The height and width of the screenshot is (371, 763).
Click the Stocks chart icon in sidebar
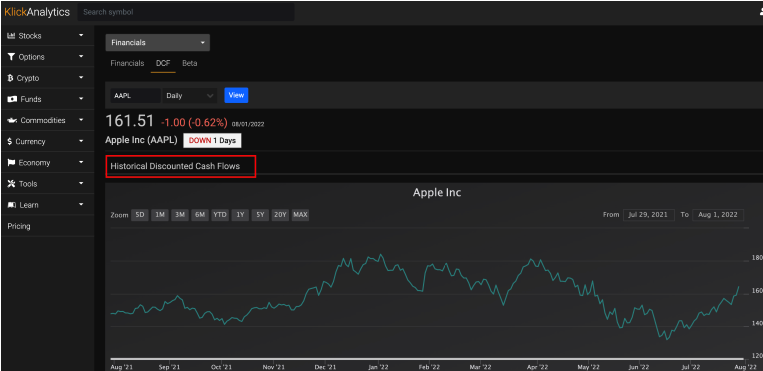click(11, 36)
